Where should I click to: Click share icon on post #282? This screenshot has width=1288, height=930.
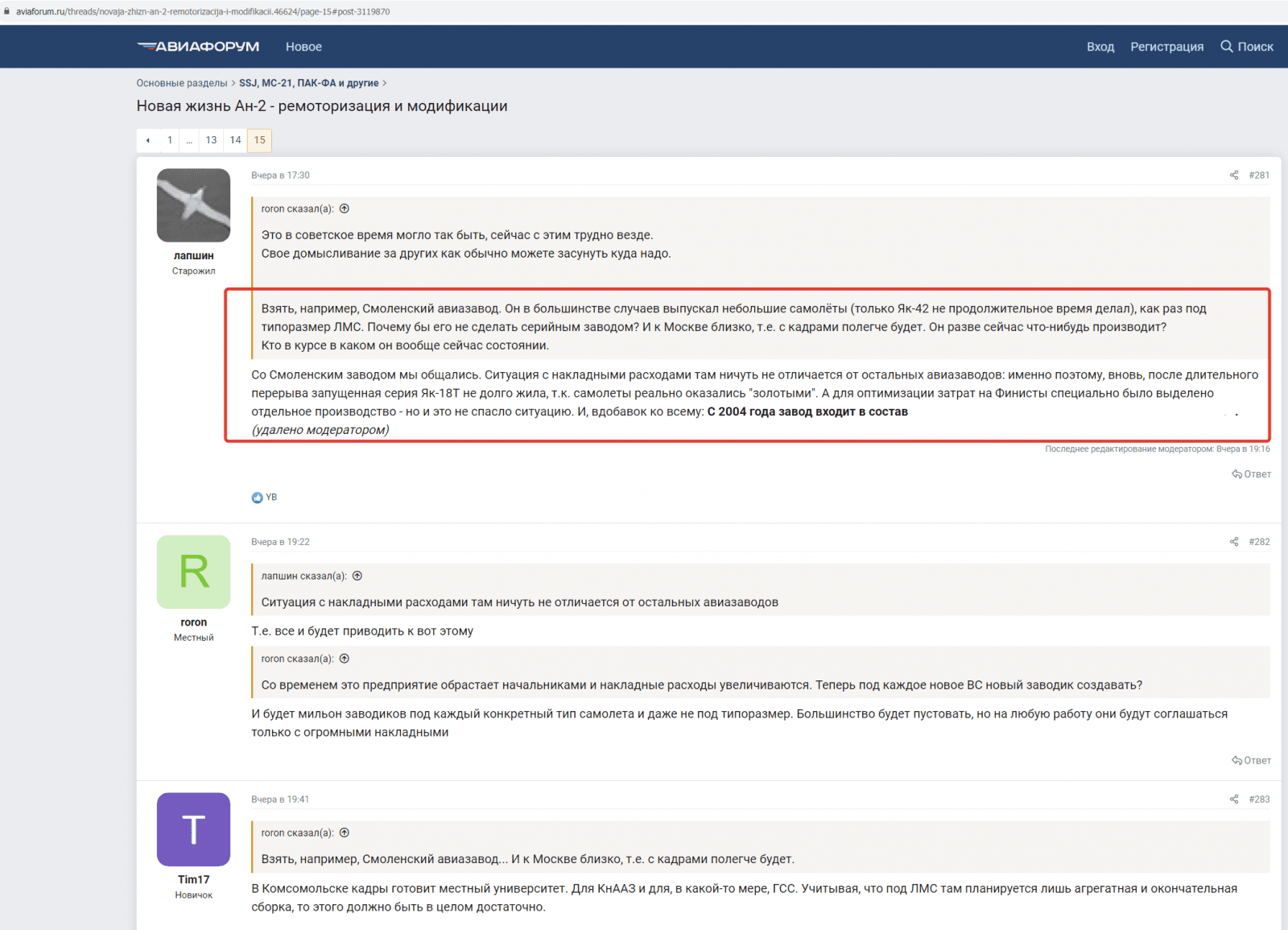coord(1233,542)
